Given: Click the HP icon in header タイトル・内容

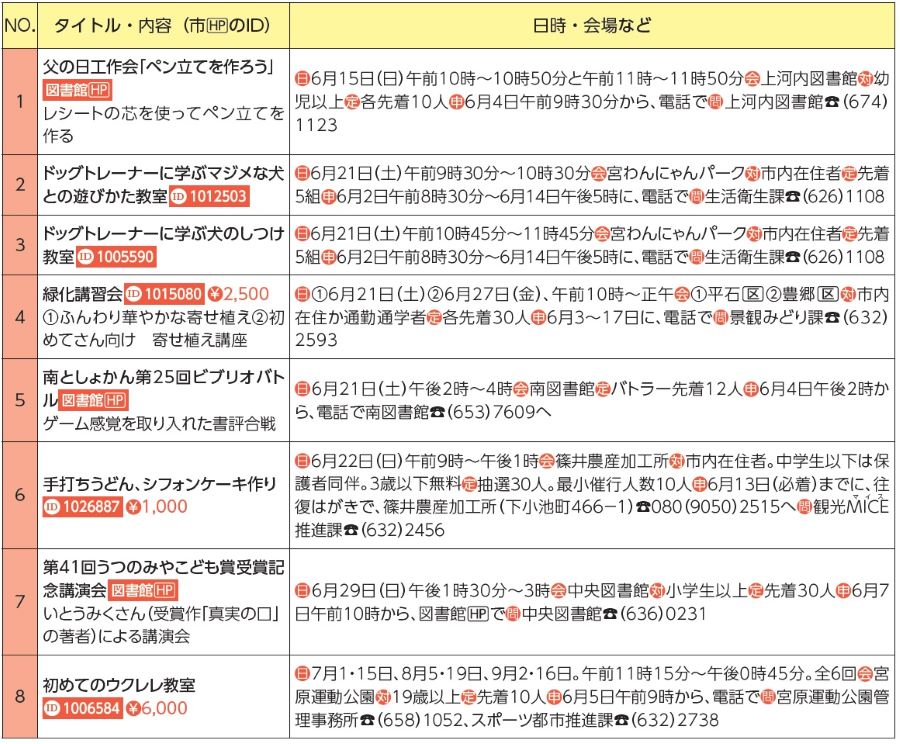Looking at the screenshot, I should click(x=217, y=26).
